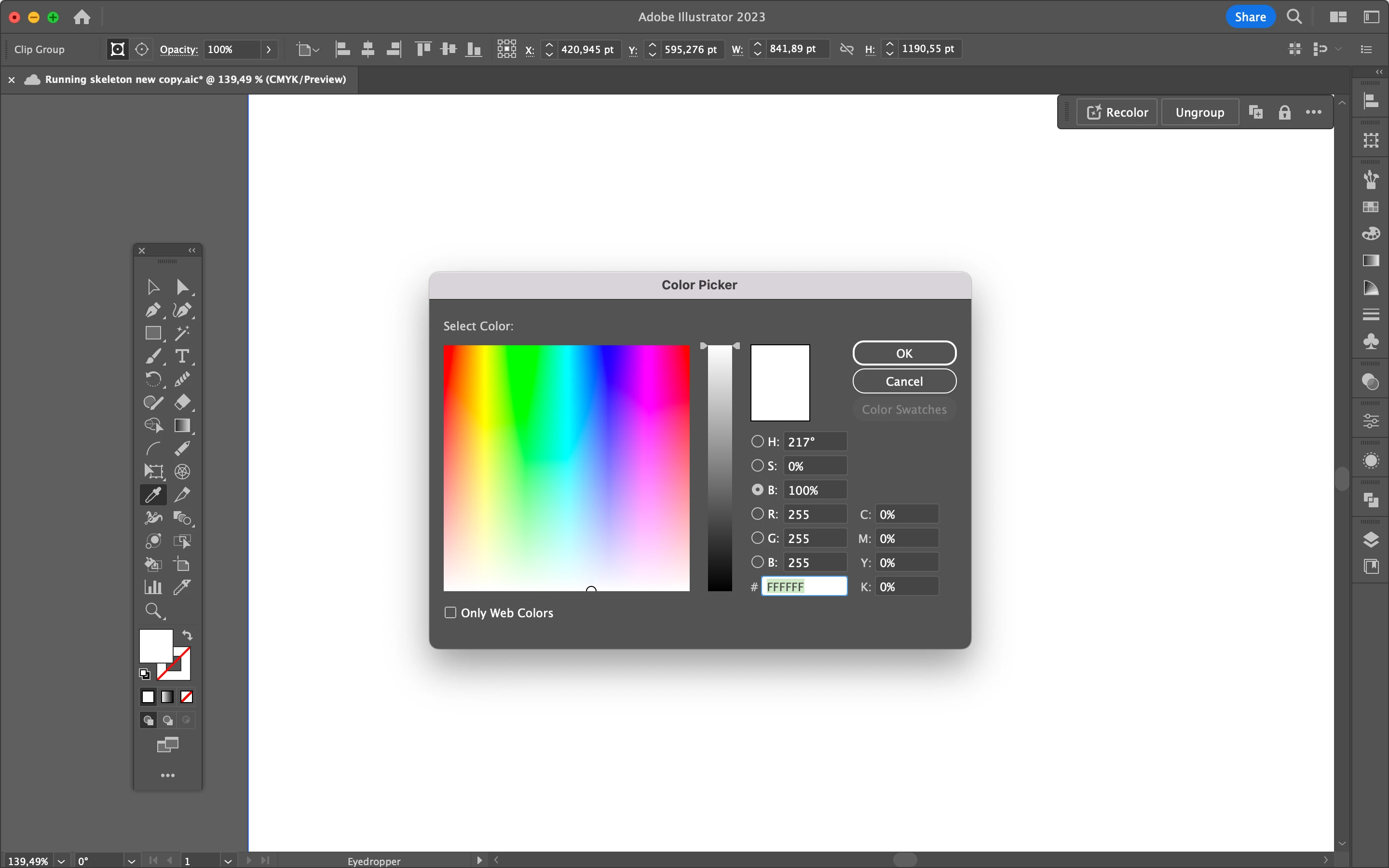Click the Lock object icon

pos(1284,112)
